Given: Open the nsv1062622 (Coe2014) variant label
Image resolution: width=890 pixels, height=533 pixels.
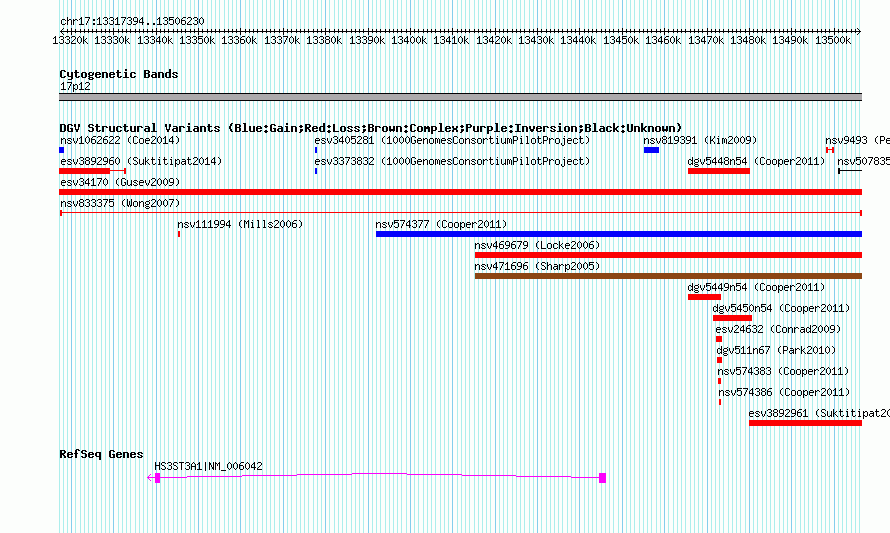Looking at the screenshot, I should [x=120, y=140].
